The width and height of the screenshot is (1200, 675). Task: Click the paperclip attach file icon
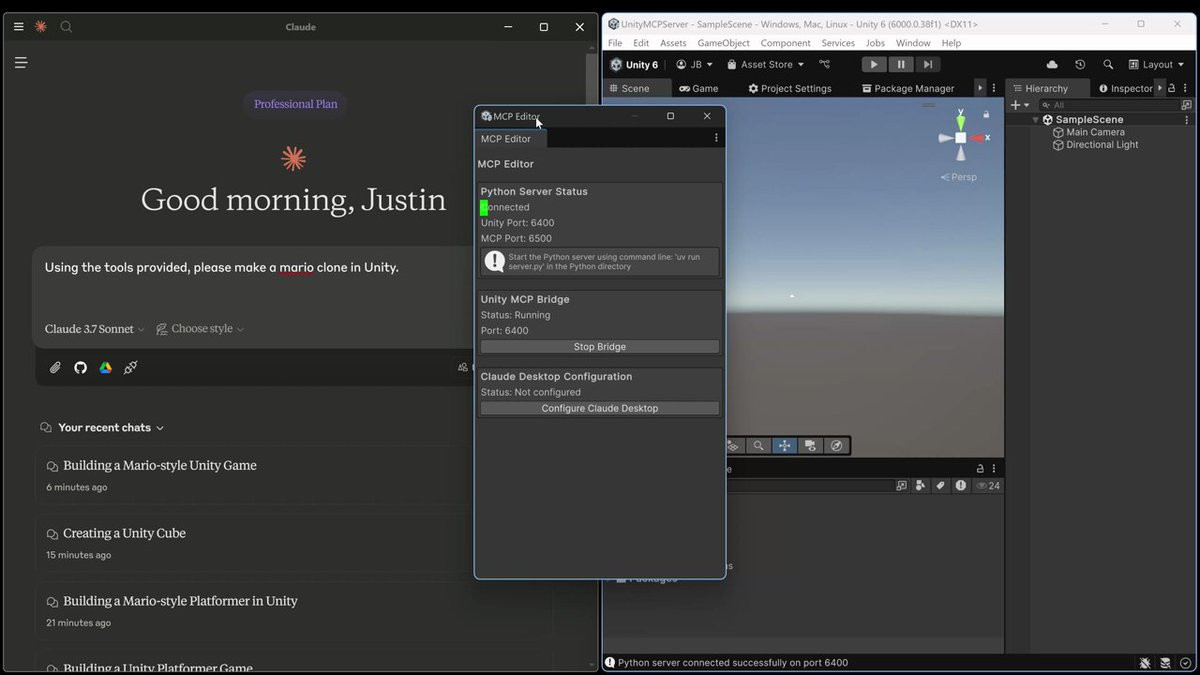pos(55,368)
